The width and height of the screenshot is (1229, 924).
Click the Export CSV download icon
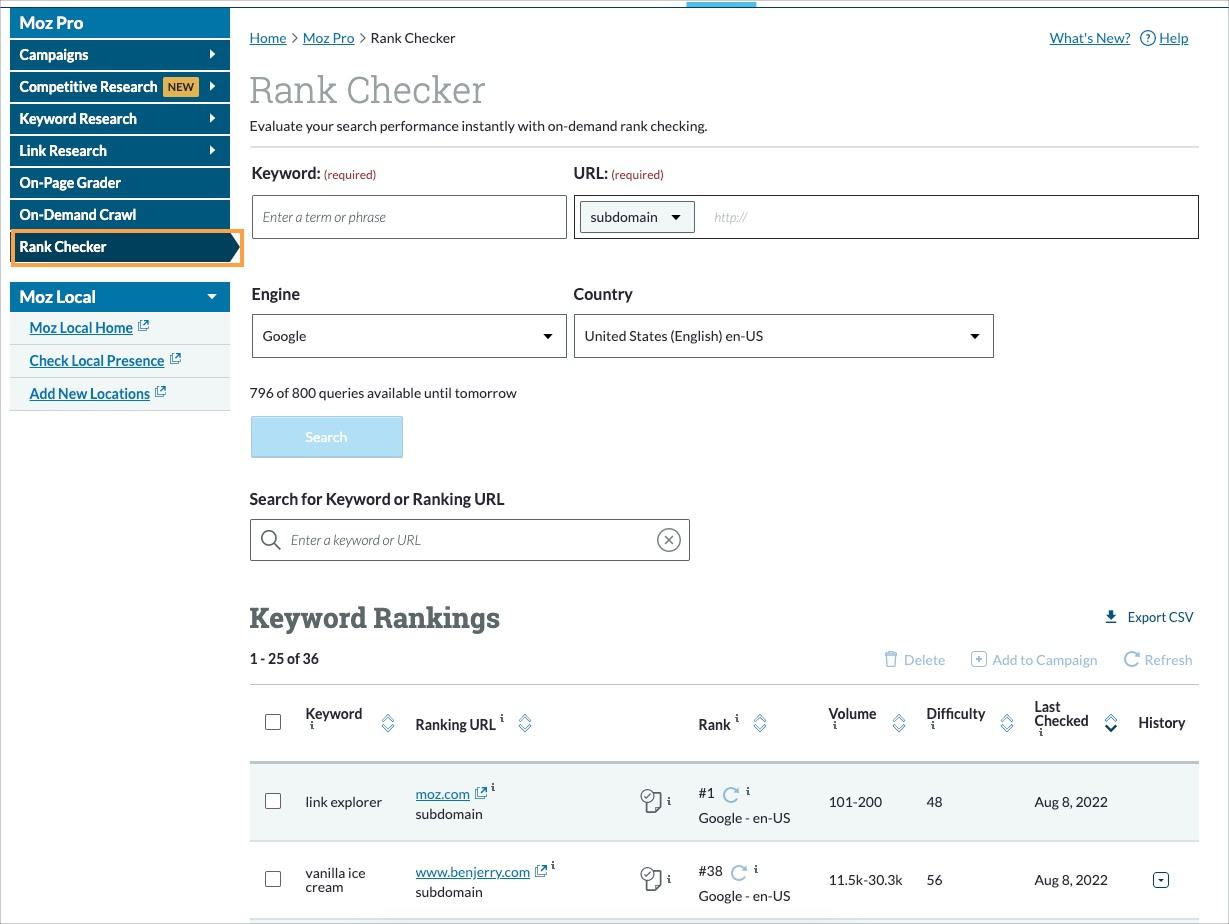1111,616
